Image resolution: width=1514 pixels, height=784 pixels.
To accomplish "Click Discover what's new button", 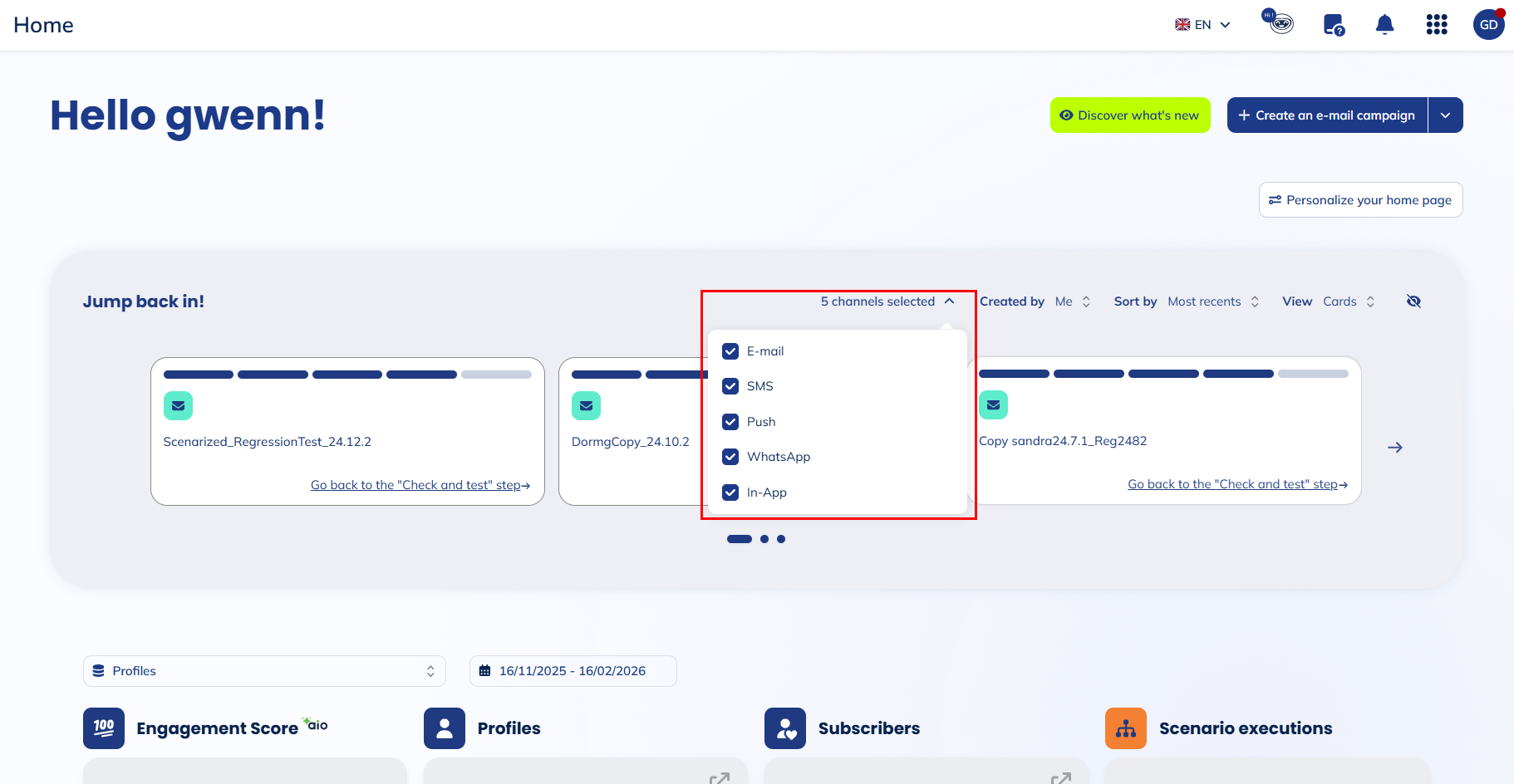I will 1130,115.
